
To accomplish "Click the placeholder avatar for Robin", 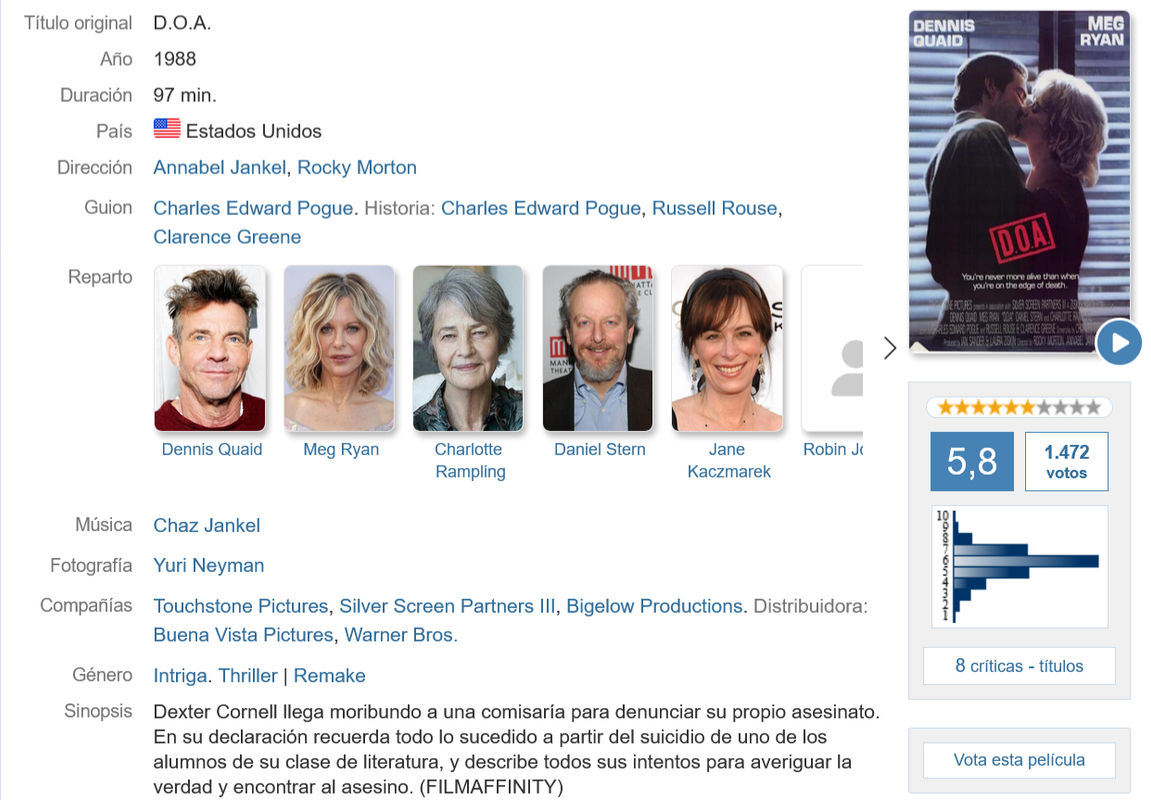I will tap(832, 348).
